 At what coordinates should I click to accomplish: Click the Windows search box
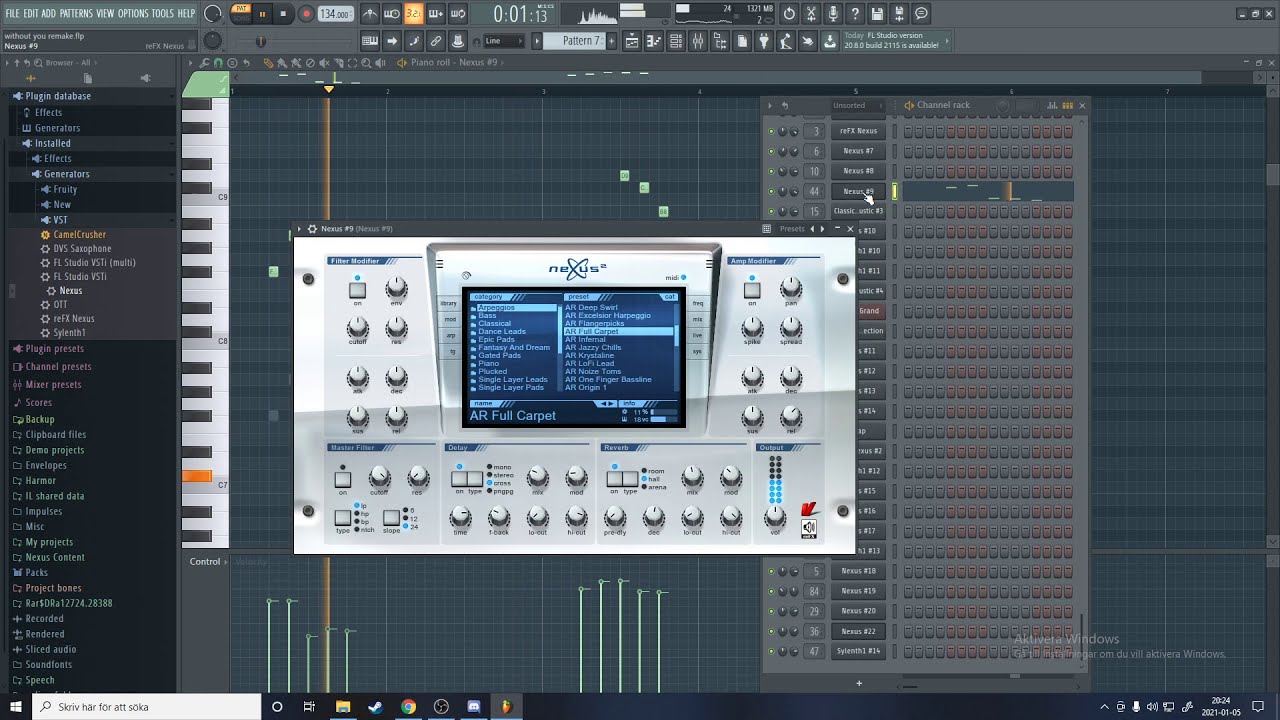point(146,707)
